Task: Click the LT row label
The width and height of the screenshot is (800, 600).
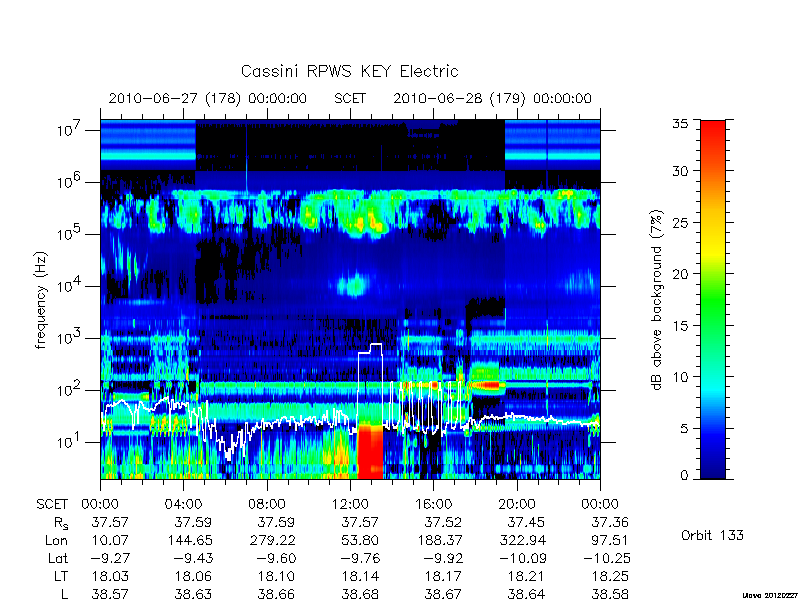Action: (x=61, y=577)
